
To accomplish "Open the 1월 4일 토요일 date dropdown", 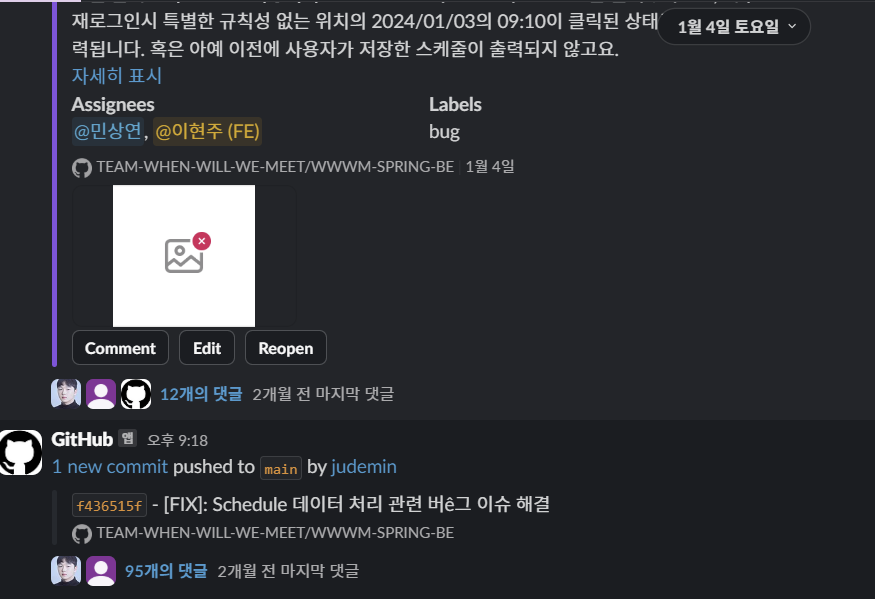I will pos(734,26).
